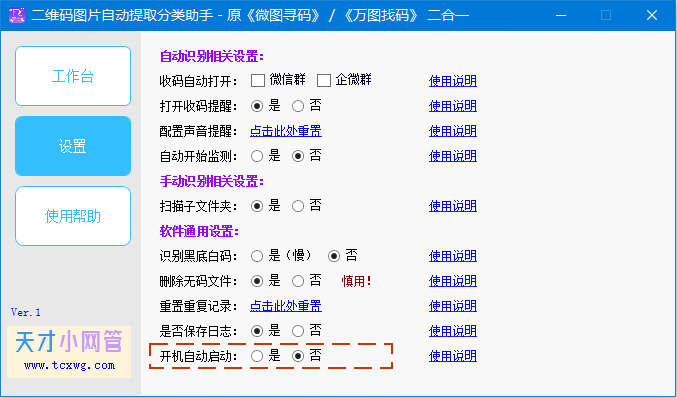677x398 pixels.
Task: Open 使用说明 for 配置声音提醒
Action: (453, 131)
